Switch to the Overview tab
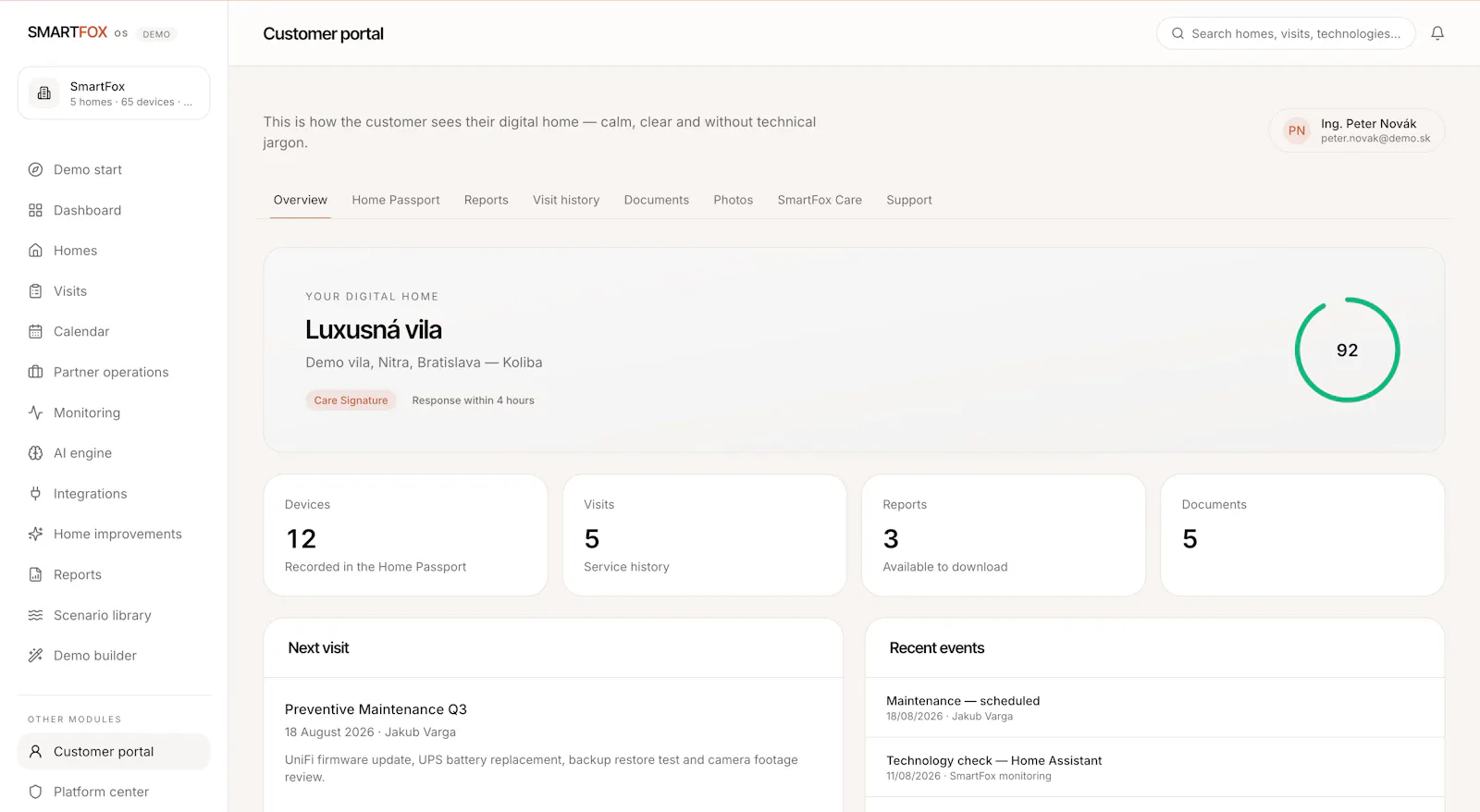This screenshot has height=812, width=1480. (301, 200)
